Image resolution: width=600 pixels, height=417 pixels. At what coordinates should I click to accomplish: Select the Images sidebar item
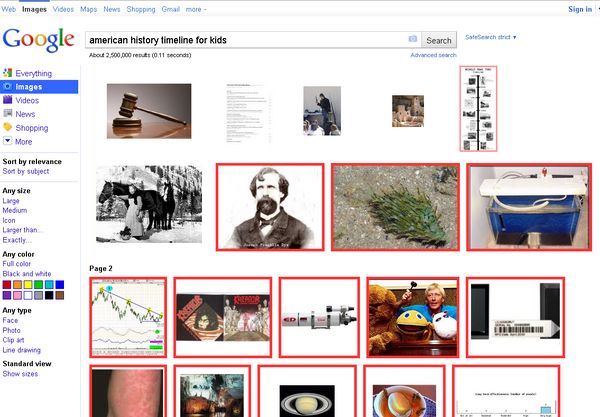tap(39, 87)
